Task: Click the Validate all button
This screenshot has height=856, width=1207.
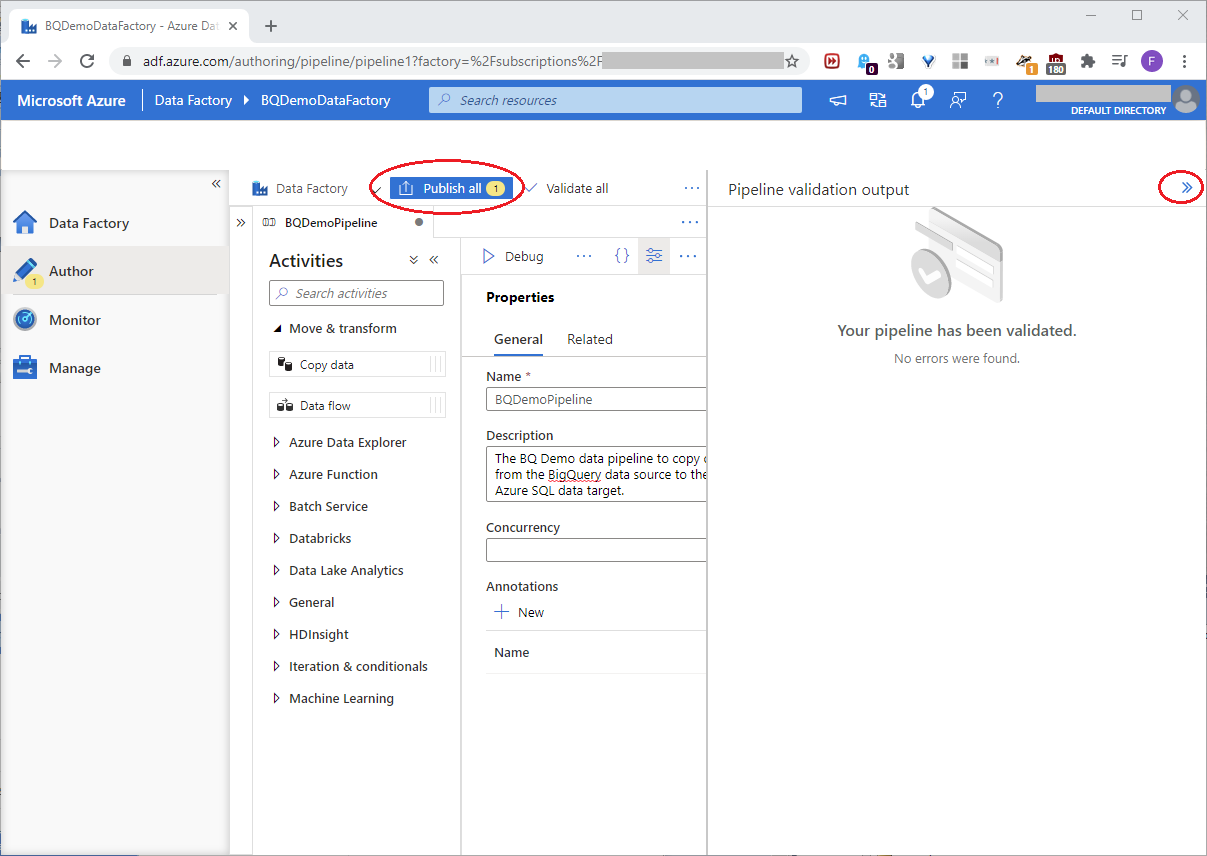Action: [x=567, y=188]
